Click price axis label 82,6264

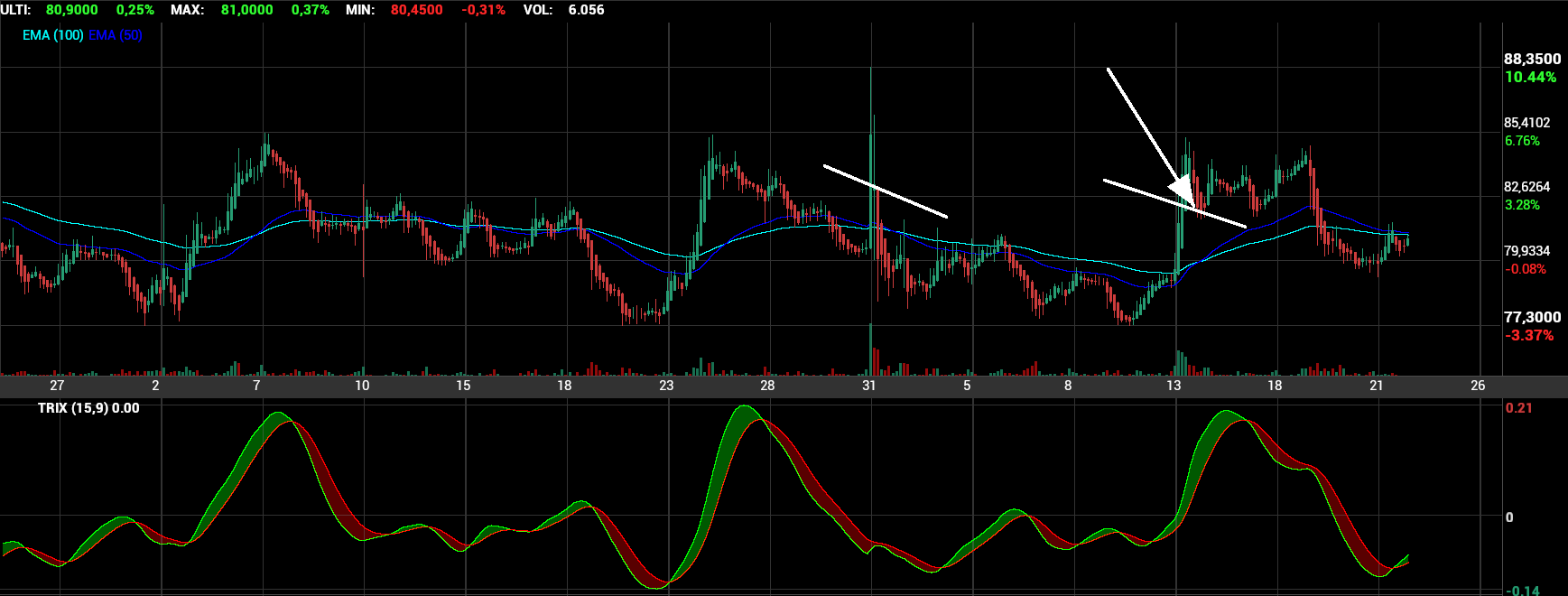[1526, 187]
